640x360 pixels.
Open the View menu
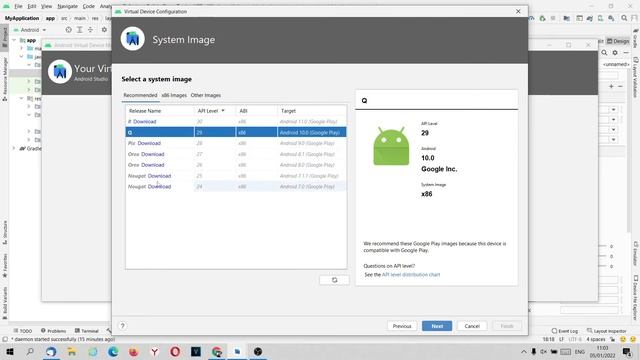[47, 6]
